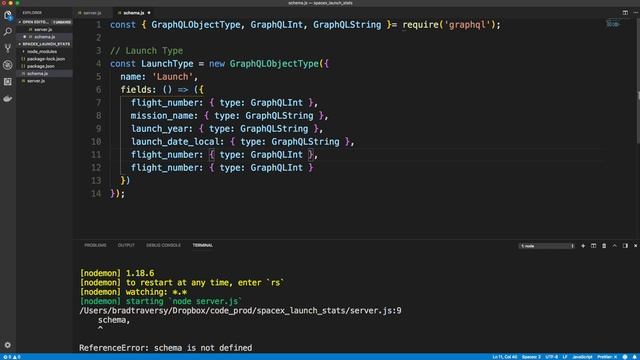Click "require('graphql')" on line 1
Screen dimensions: 640x360
[449, 24]
